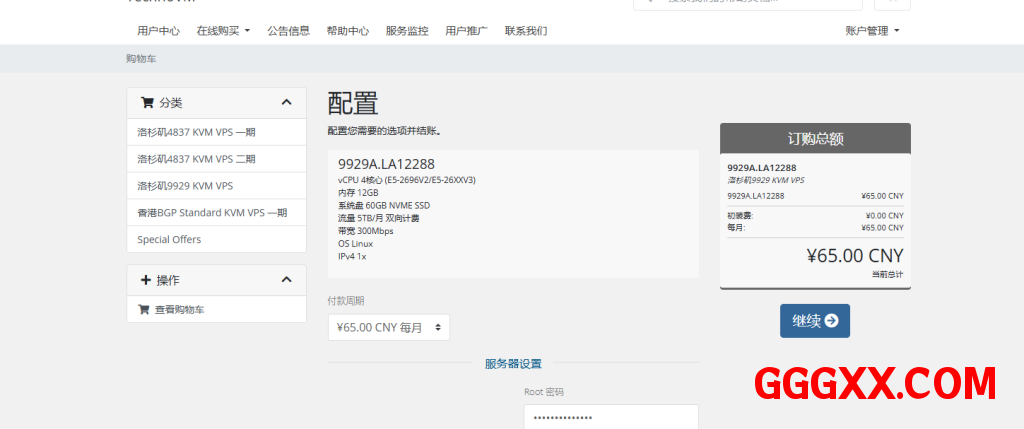Collapse the 分类 panel using its chevron
Viewport: 1024px width, 429px height.
point(286,103)
